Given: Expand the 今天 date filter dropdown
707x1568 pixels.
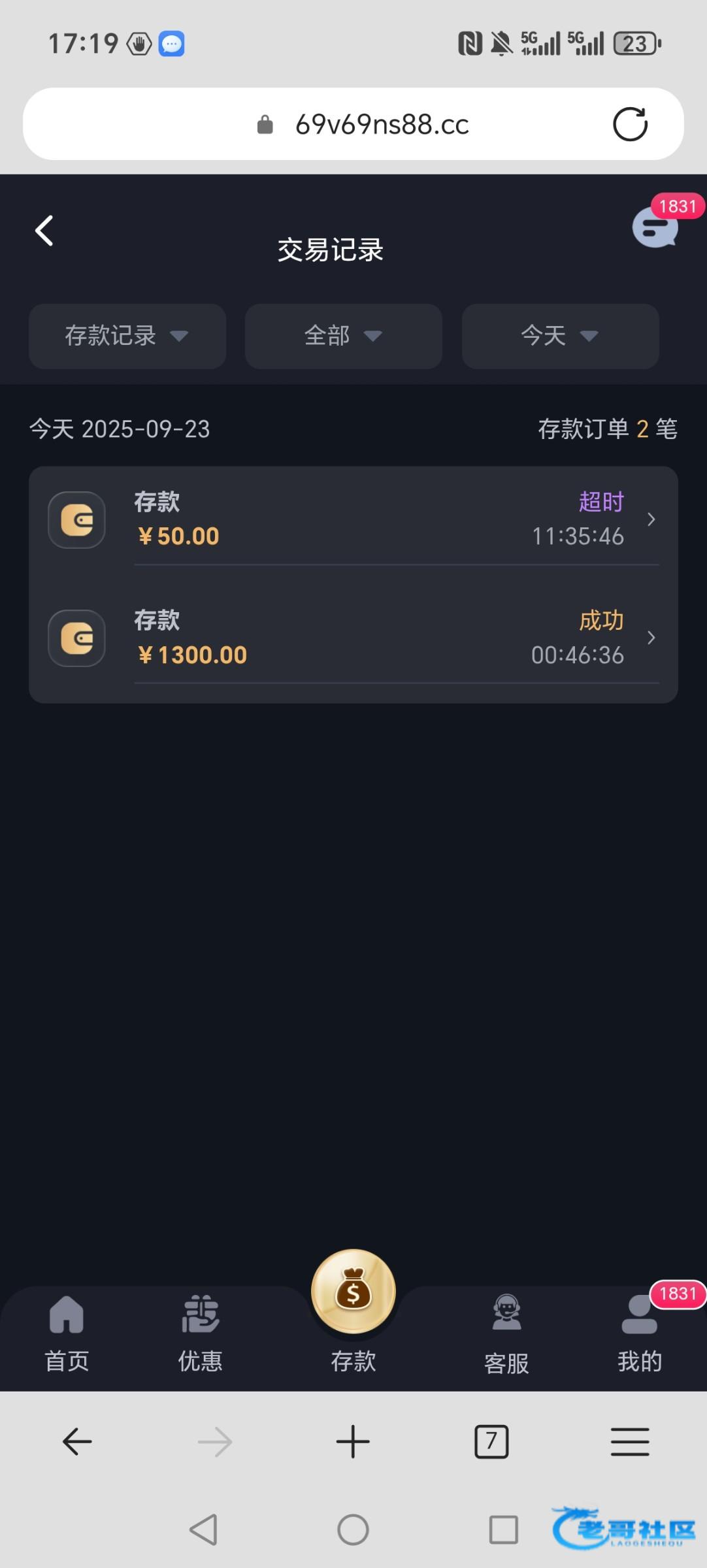Looking at the screenshot, I should point(560,336).
